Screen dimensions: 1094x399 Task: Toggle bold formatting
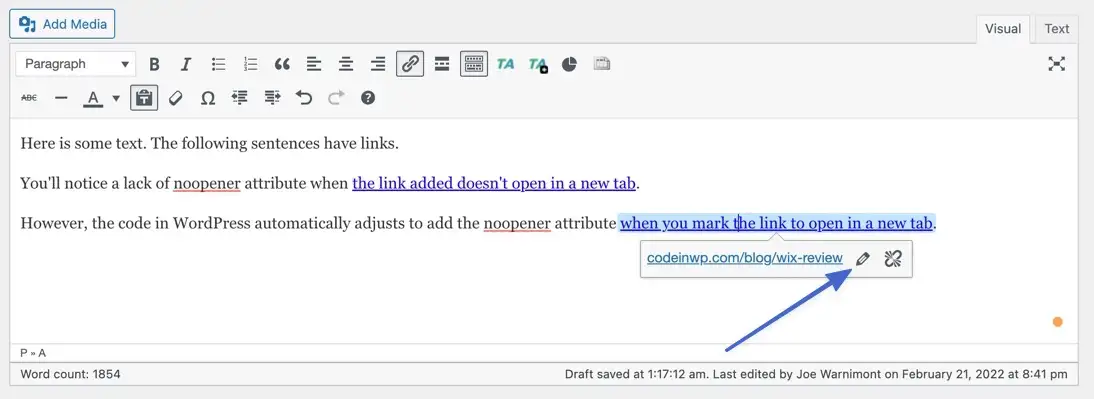click(155, 64)
